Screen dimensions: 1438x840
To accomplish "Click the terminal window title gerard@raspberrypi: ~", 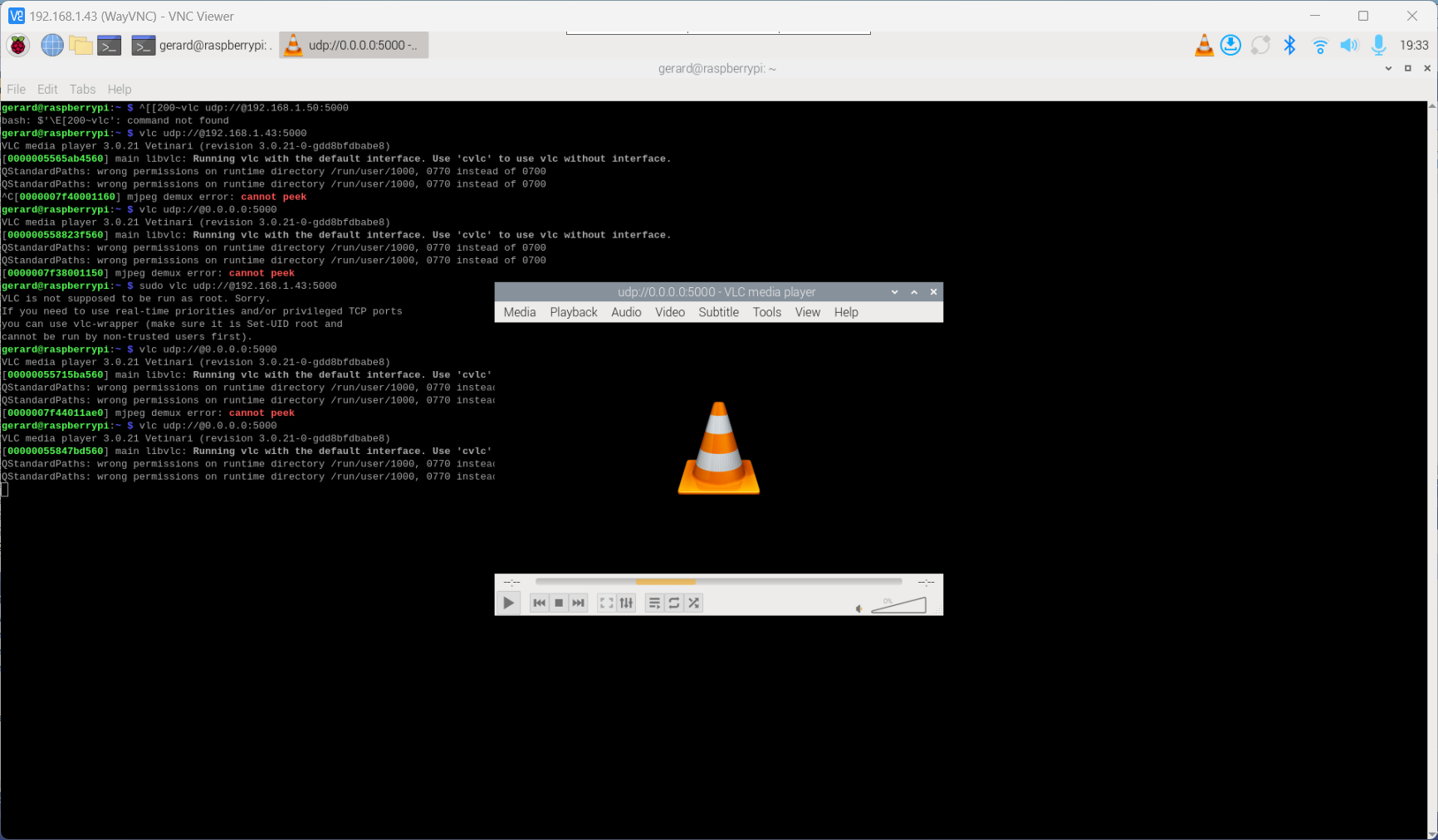I will 717,69.
